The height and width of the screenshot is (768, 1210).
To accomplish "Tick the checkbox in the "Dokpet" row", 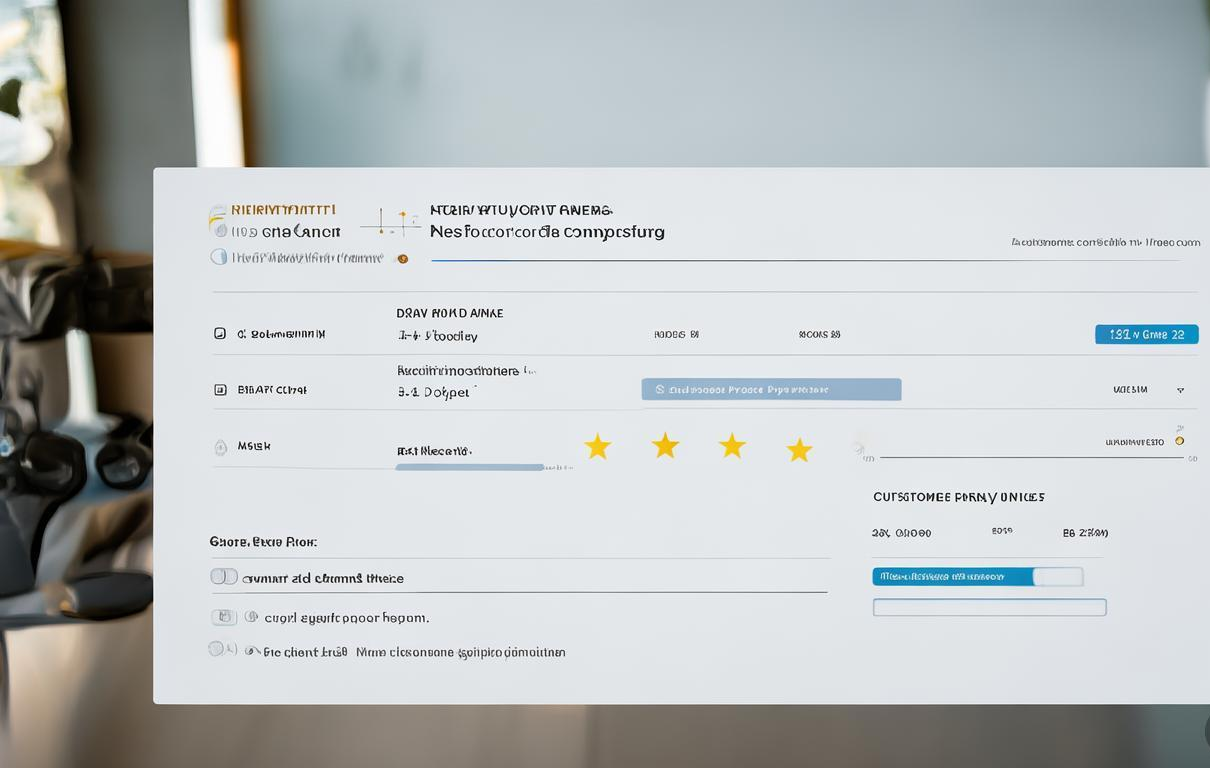I will [220, 389].
